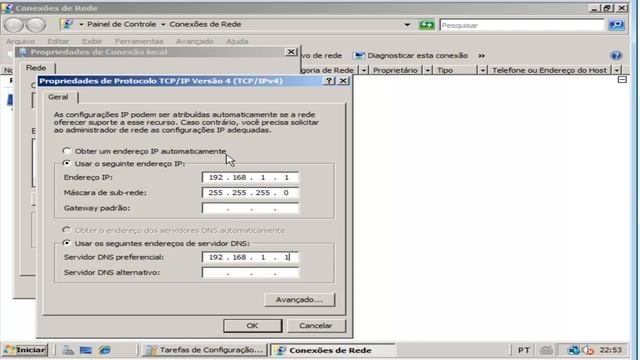Switch to Conexões de Rede taskbar item
The width and height of the screenshot is (640, 360).
coord(332,350)
